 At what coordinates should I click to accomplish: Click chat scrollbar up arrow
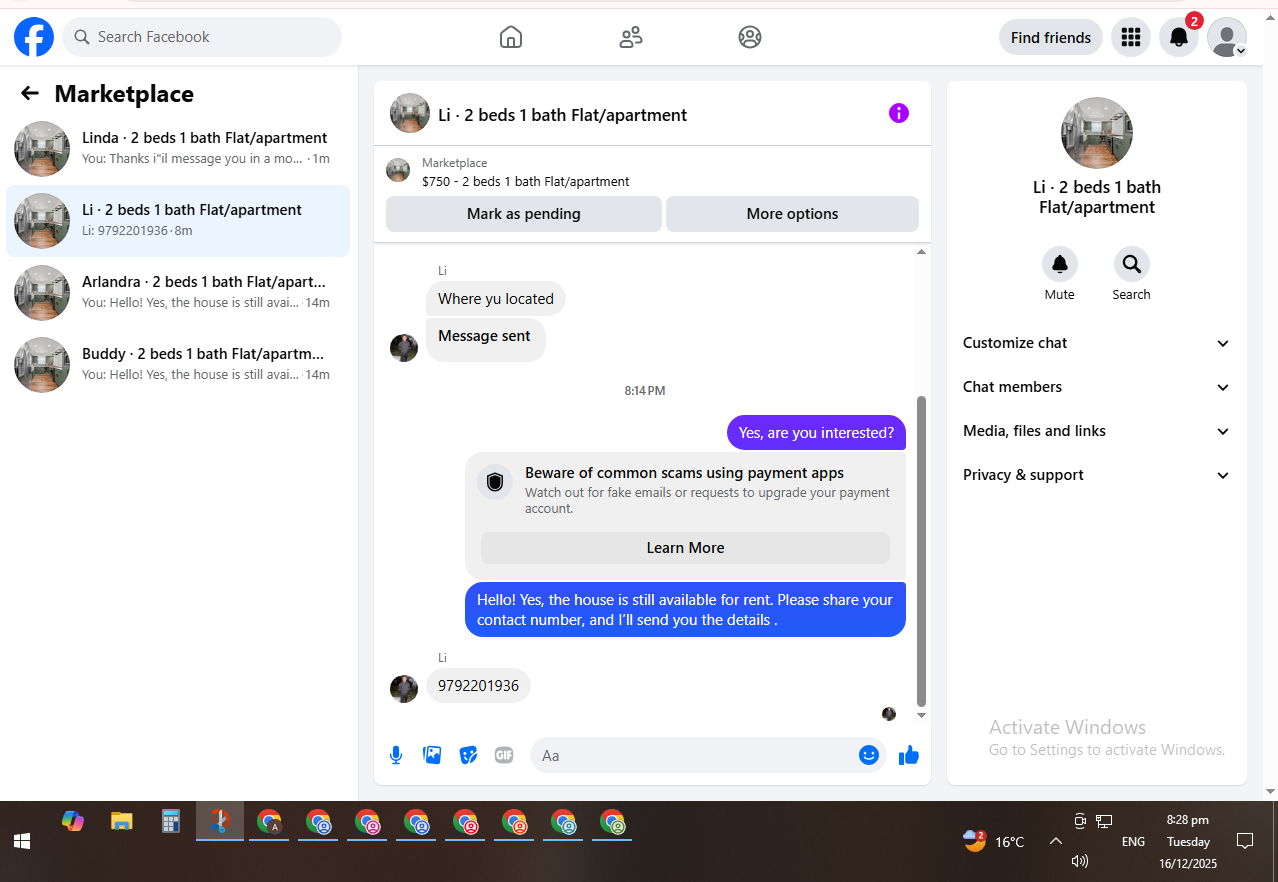click(x=922, y=252)
